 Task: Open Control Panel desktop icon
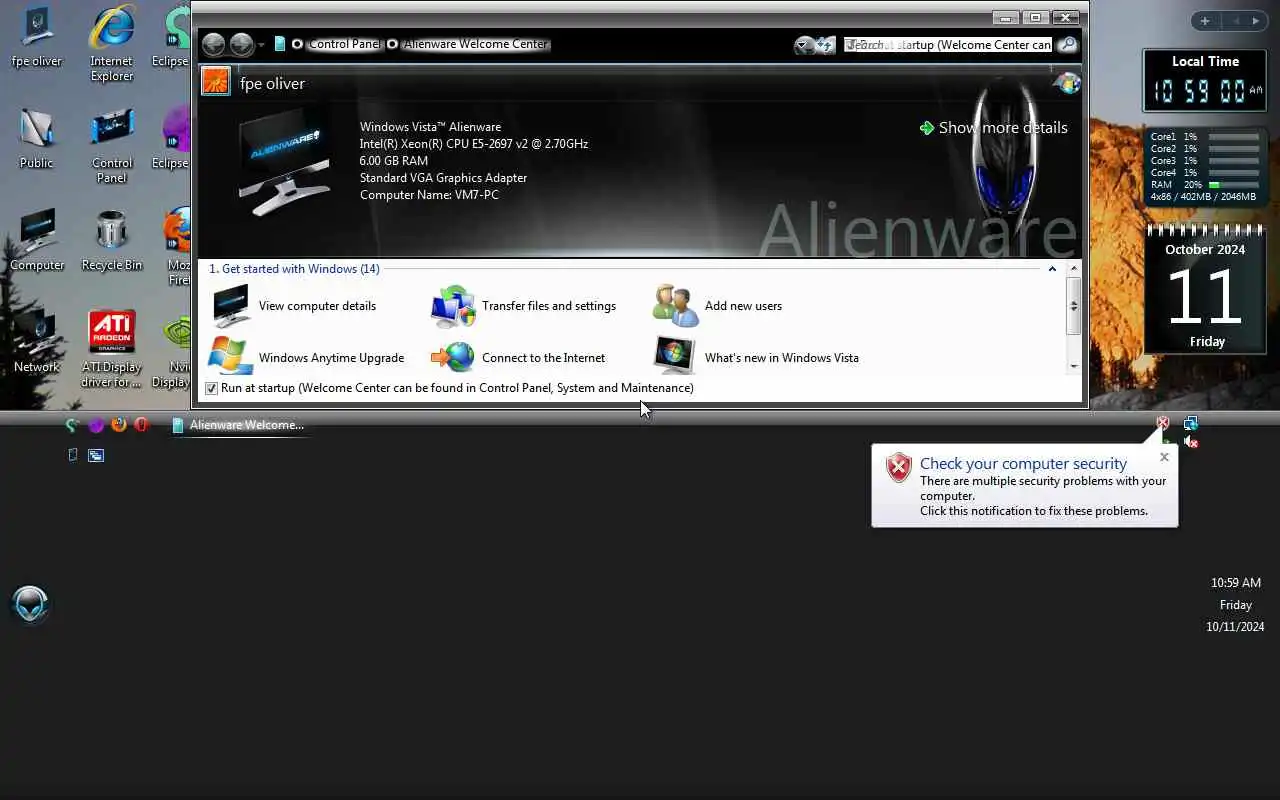click(112, 146)
